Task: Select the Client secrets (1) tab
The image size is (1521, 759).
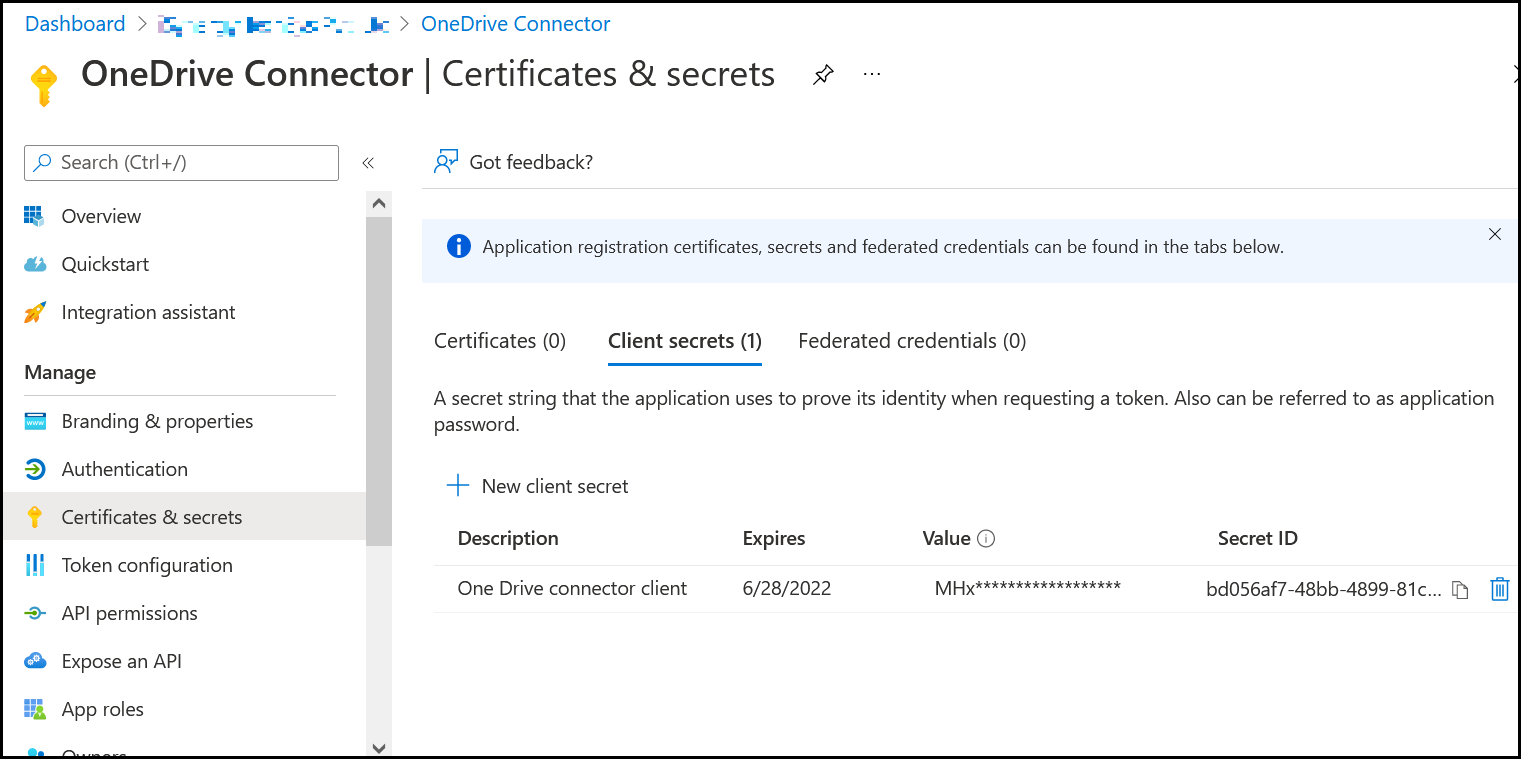Action: point(685,341)
